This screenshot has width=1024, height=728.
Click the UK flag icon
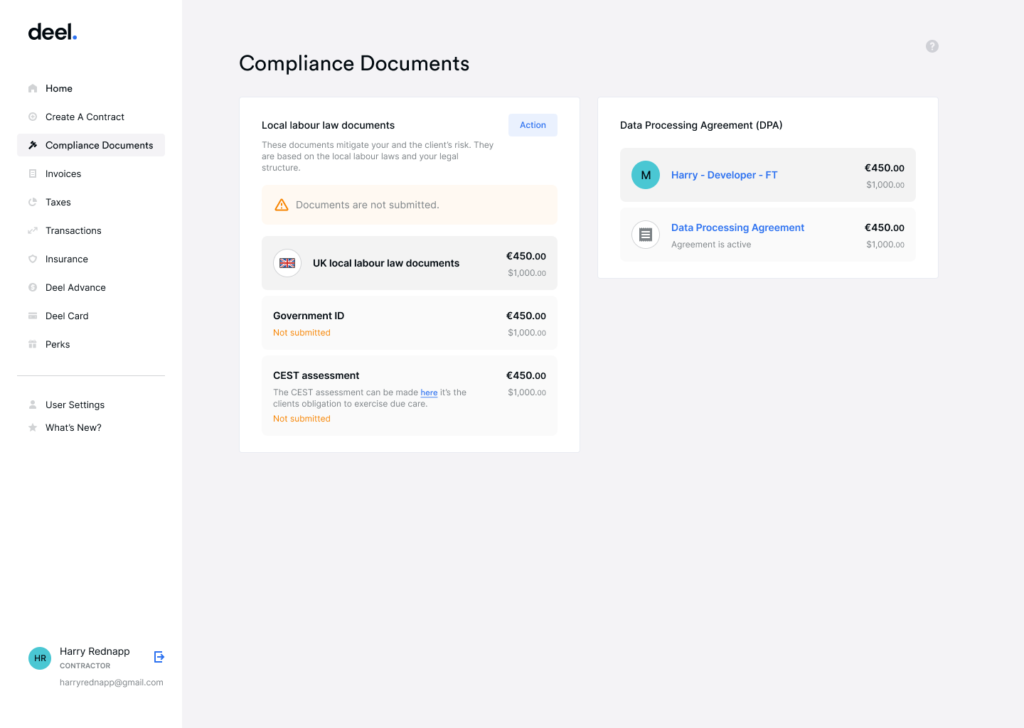pos(287,263)
